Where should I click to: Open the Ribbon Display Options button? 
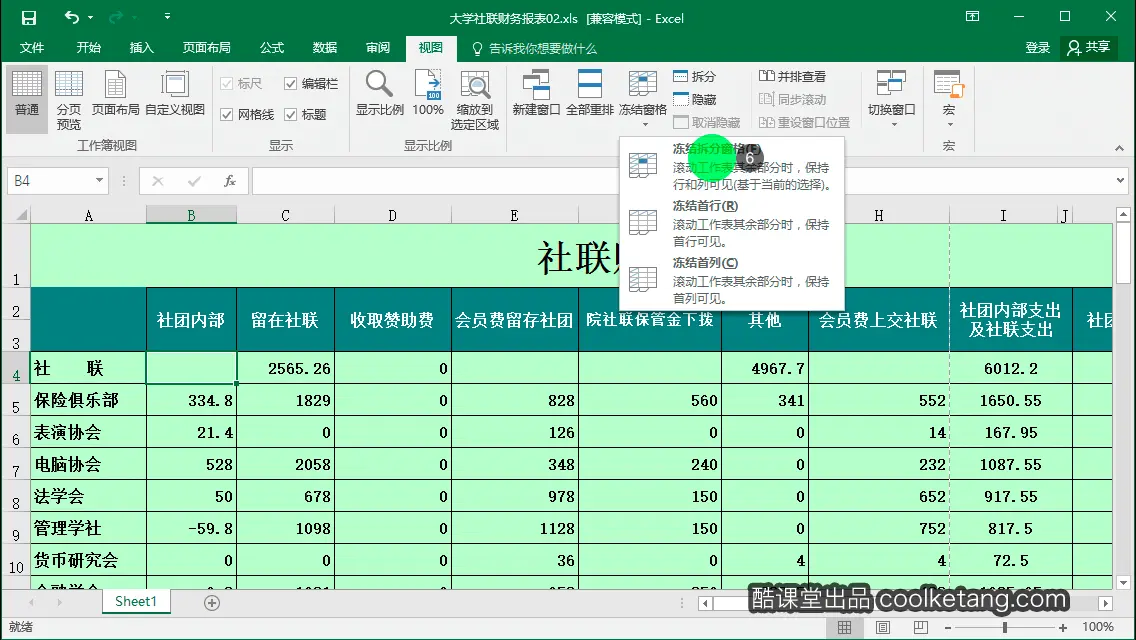tap(972, 17)
